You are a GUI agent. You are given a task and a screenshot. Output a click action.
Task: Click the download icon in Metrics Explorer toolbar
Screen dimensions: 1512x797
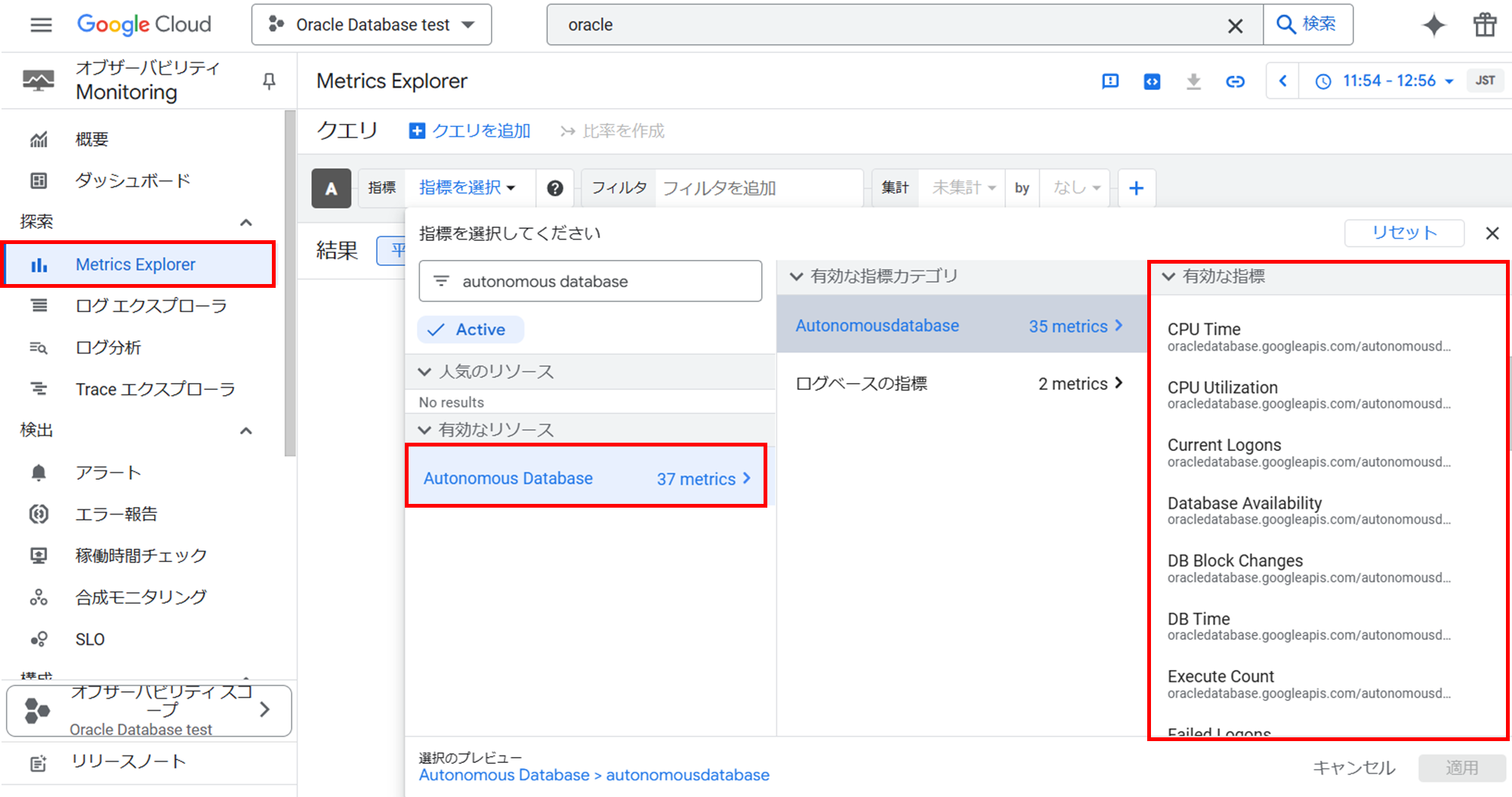(x=1193, y=81)
